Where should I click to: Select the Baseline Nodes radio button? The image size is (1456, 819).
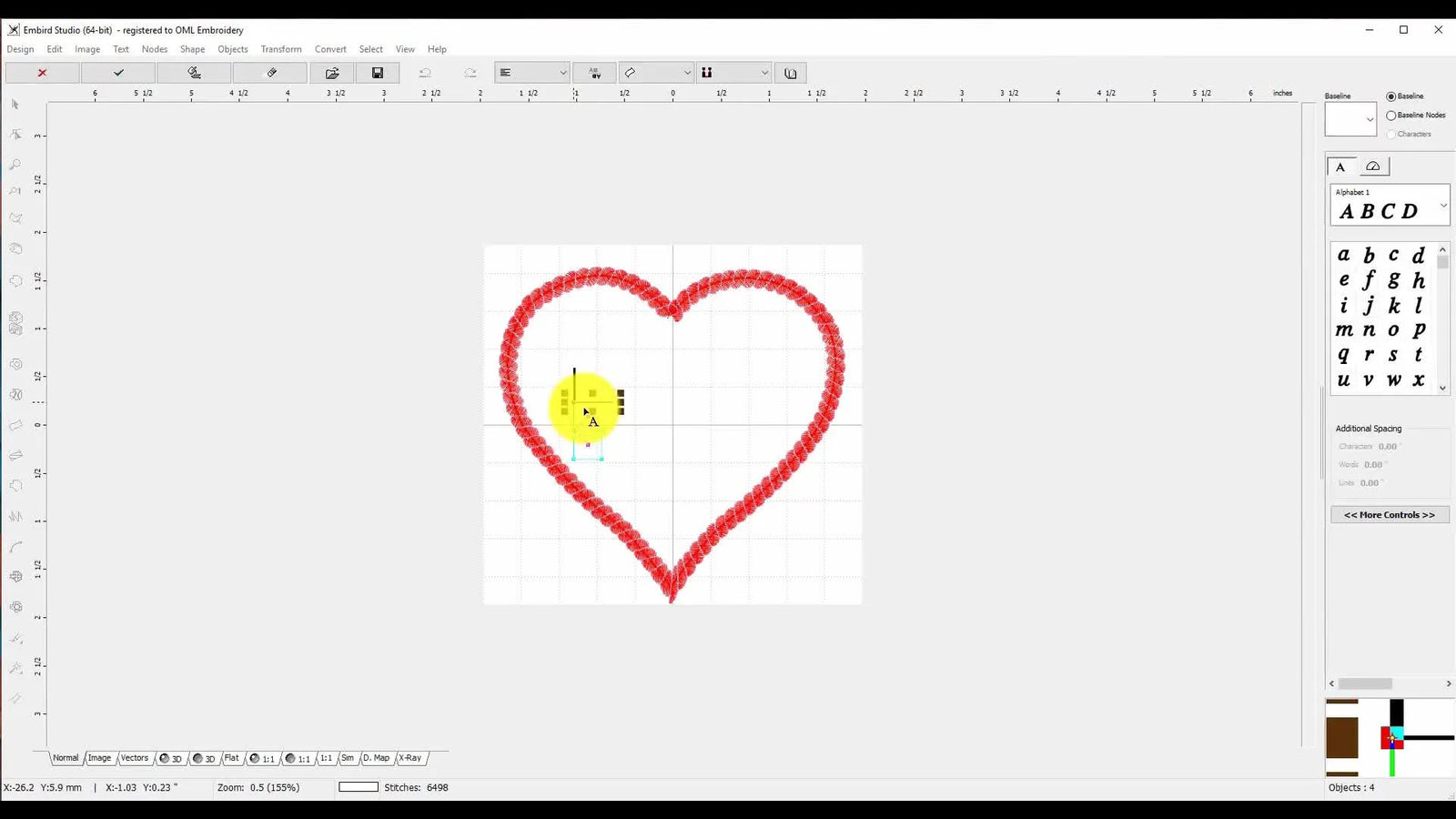(1391, 116)
